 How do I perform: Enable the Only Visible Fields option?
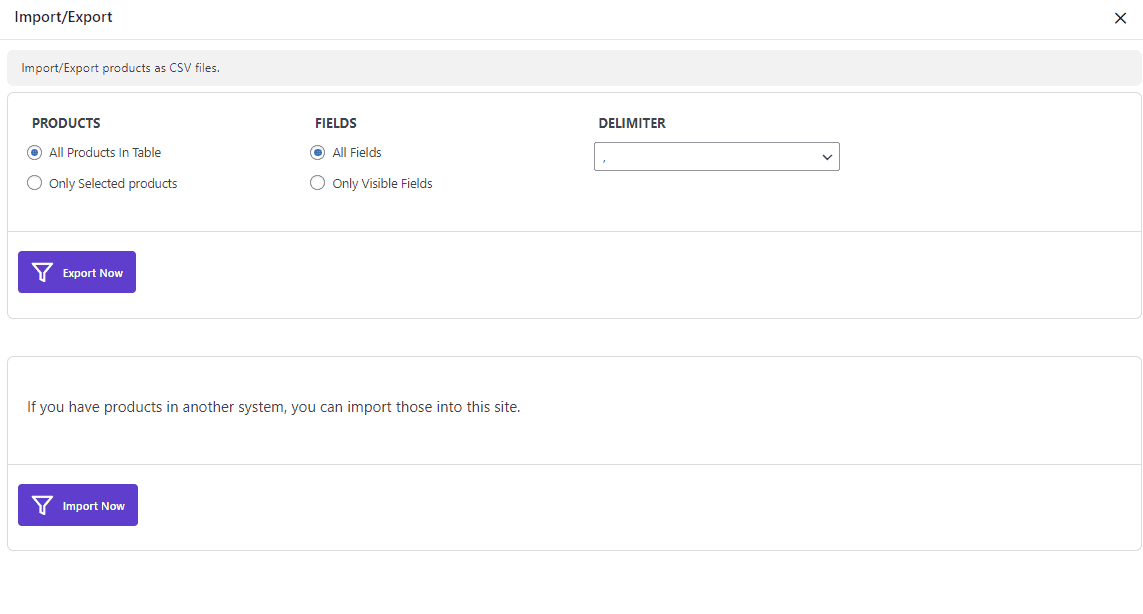pyautogui.click(x=317, y=183)
